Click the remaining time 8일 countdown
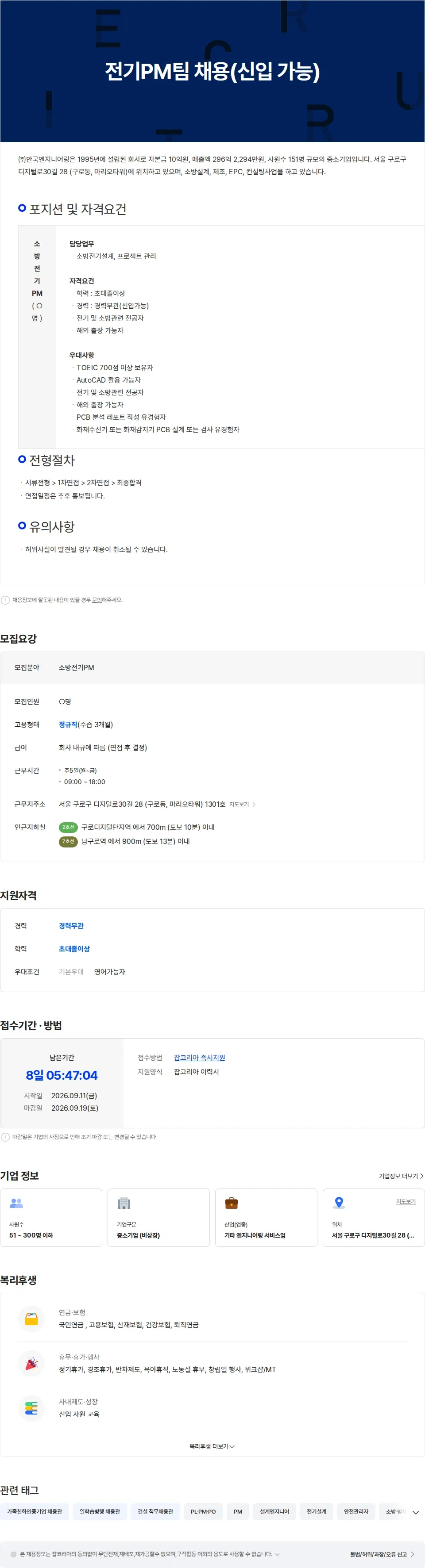The height and width of the screenshot is (1568, 425). [62, 1076]
